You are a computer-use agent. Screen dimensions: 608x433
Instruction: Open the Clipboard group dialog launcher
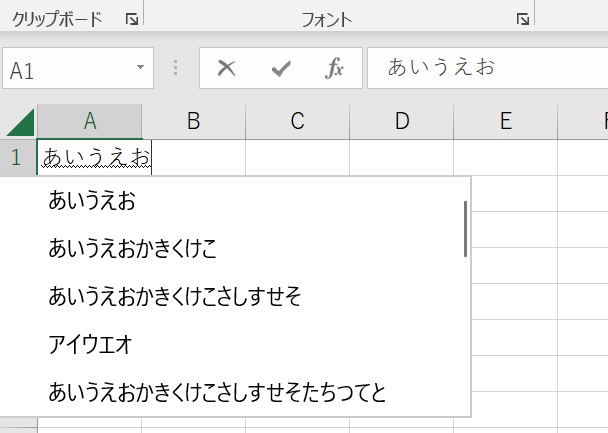pos(132,19)
